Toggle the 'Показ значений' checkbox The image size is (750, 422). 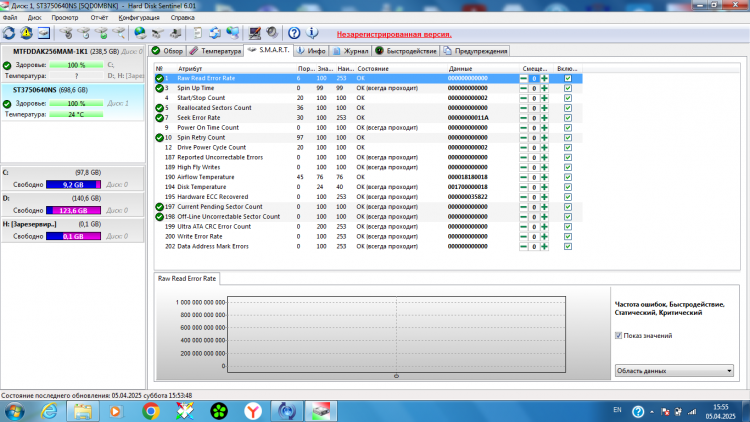pos(618,335)
